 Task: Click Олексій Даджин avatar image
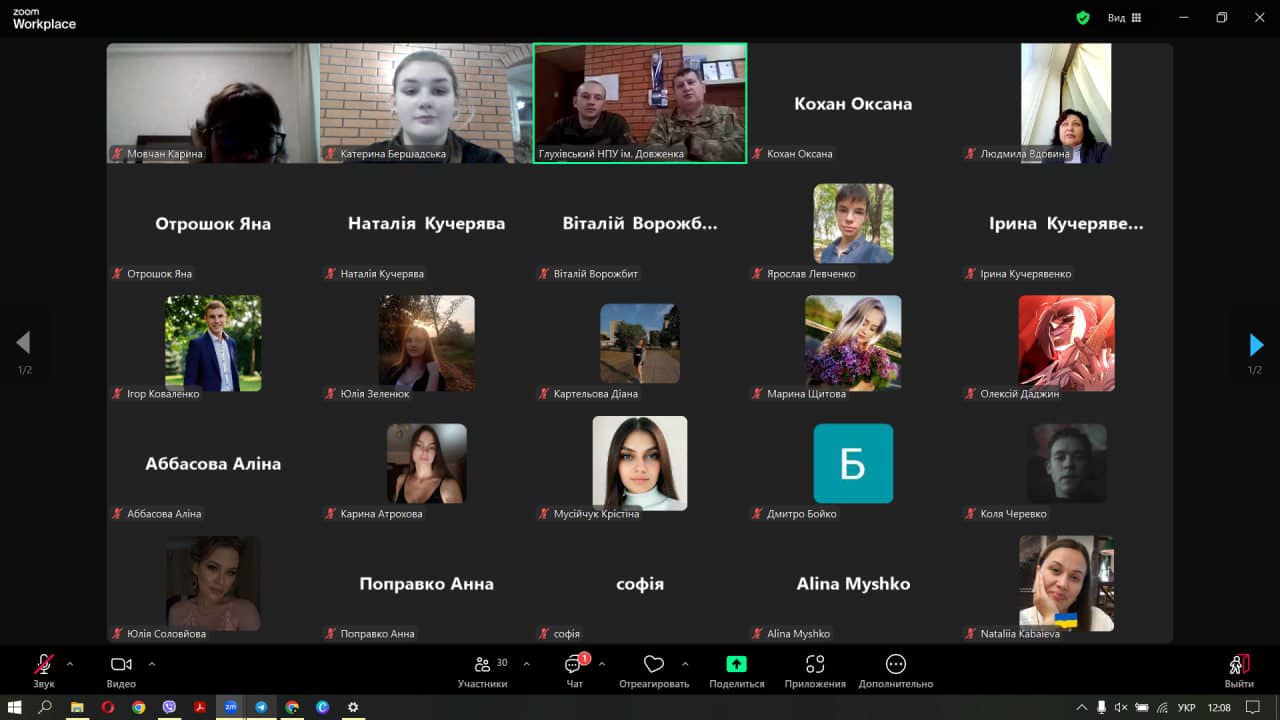click(x=1066, y=343)
